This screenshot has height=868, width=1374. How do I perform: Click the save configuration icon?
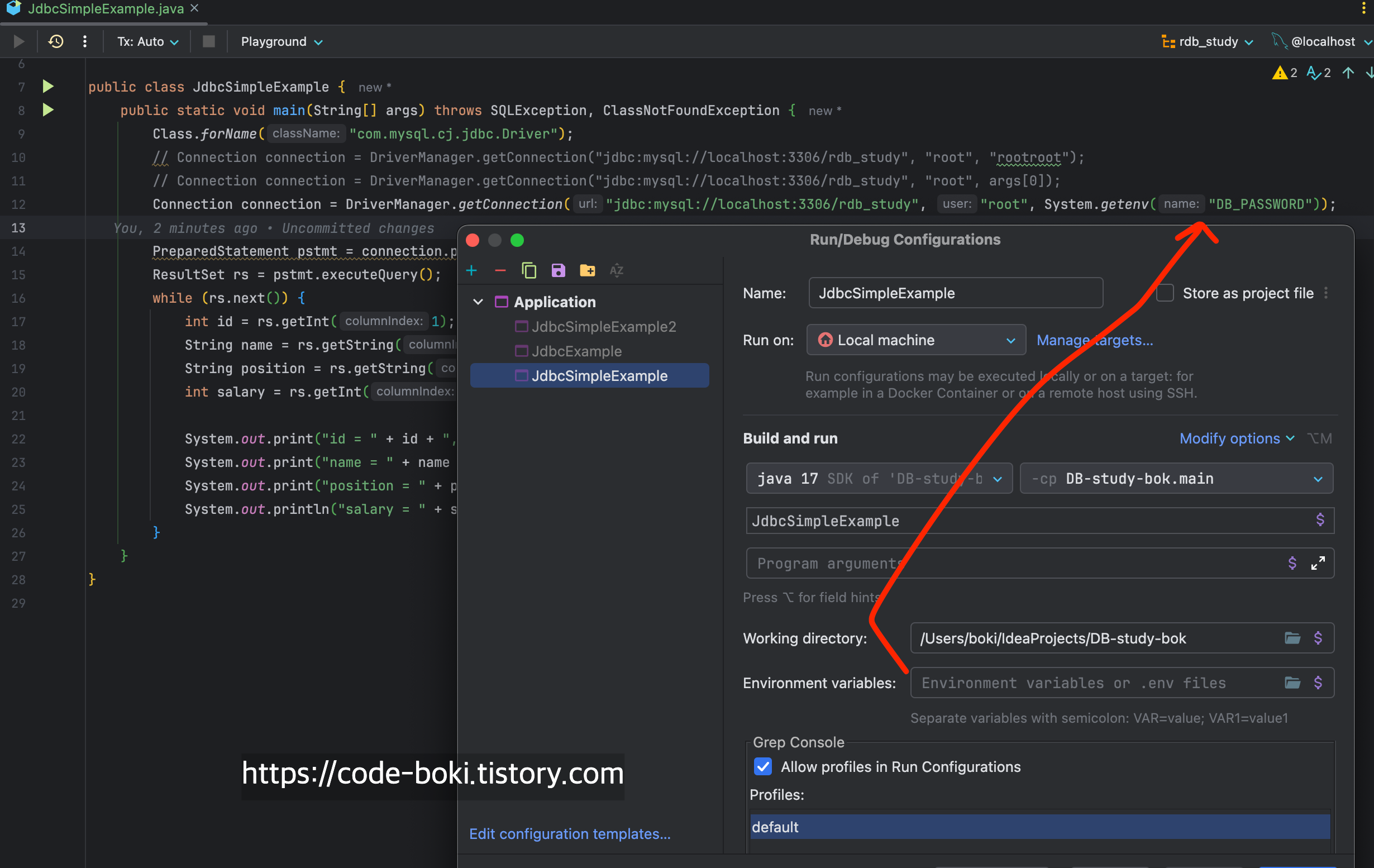tap(558, 270)
